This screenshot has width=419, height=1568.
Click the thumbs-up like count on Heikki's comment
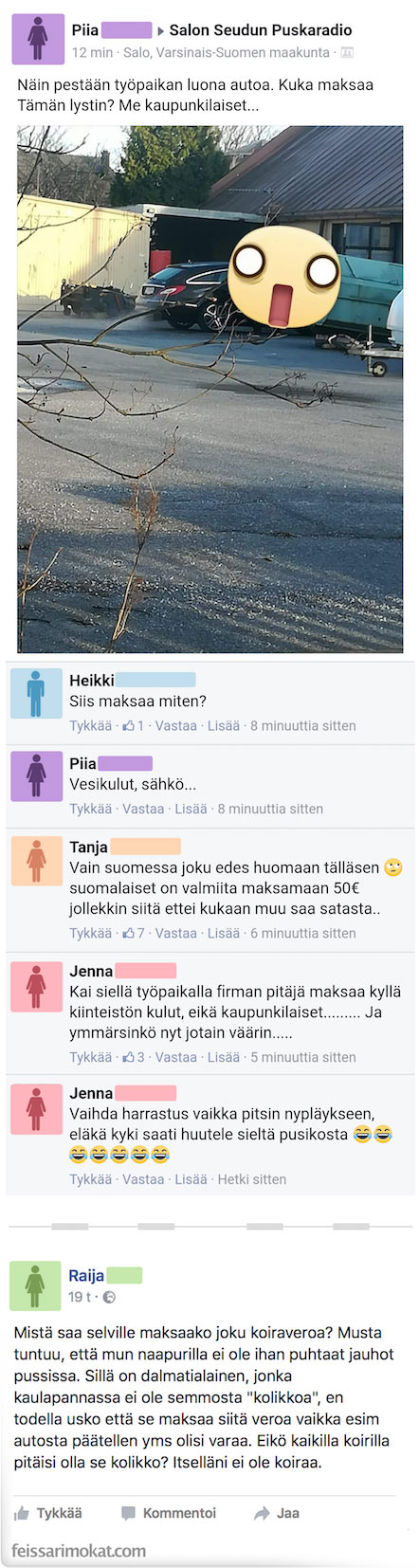pos(134,726)
